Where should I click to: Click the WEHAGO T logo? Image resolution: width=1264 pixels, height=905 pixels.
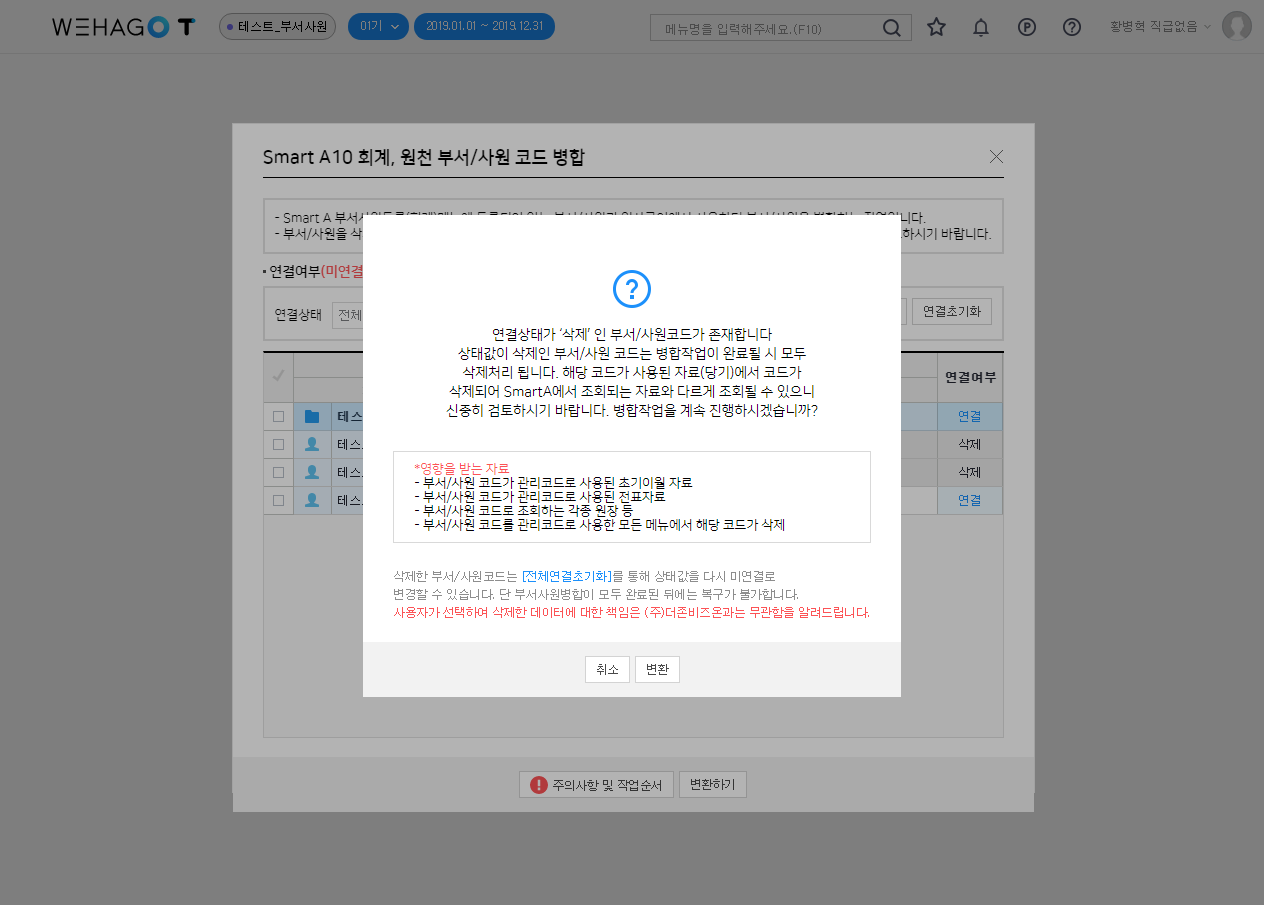click(123, 27)
